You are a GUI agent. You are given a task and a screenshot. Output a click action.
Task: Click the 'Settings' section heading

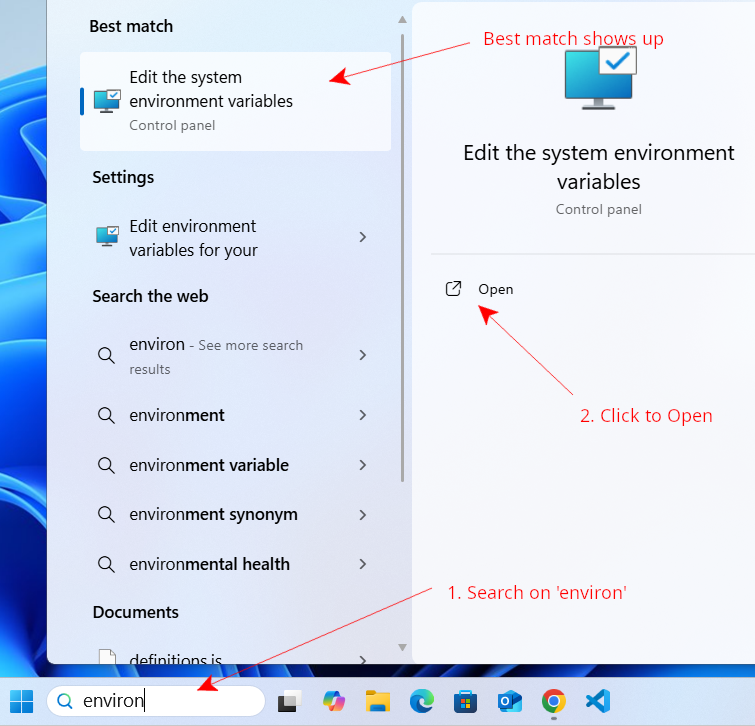123,178
